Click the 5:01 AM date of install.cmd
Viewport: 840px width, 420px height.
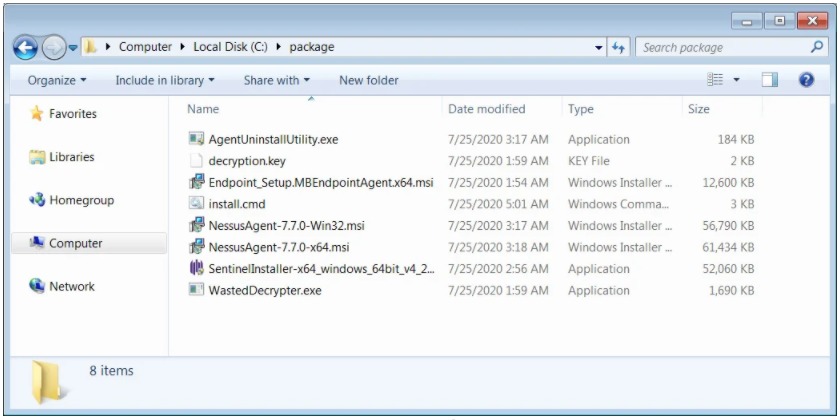[498, 204]
